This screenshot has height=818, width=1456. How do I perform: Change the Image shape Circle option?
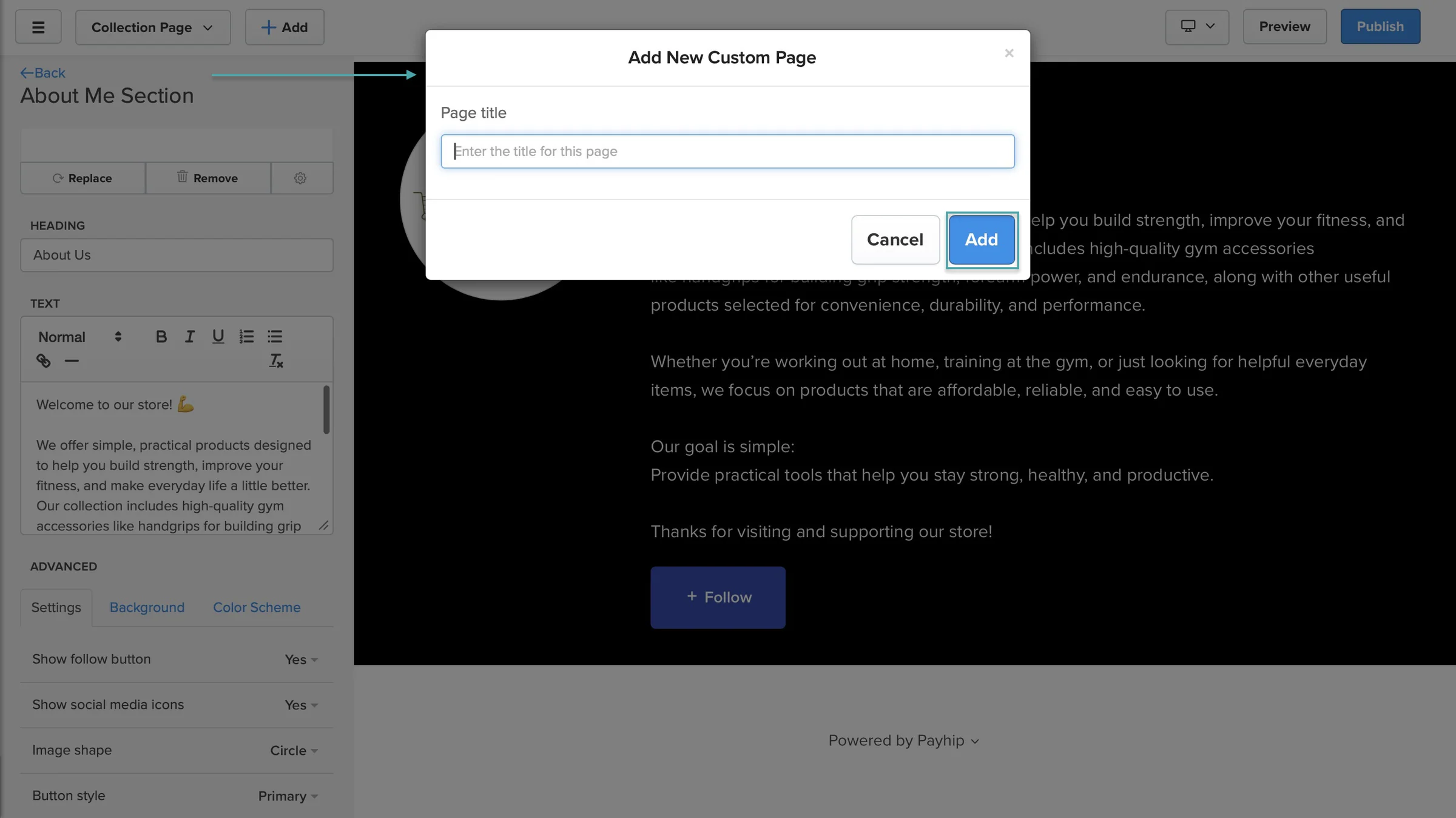point(294,751)
